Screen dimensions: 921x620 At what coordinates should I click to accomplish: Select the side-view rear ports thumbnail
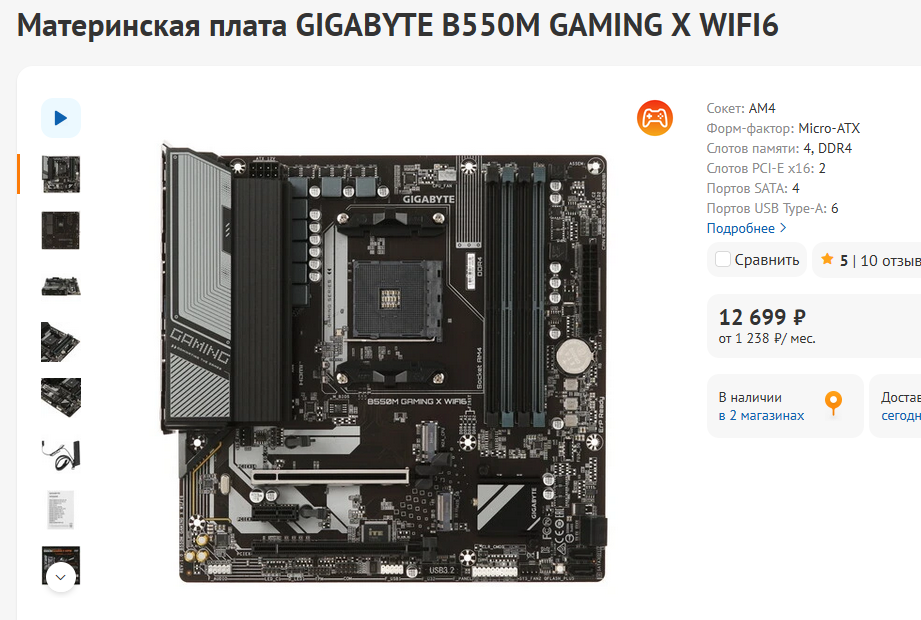click(x=60, y=287)
